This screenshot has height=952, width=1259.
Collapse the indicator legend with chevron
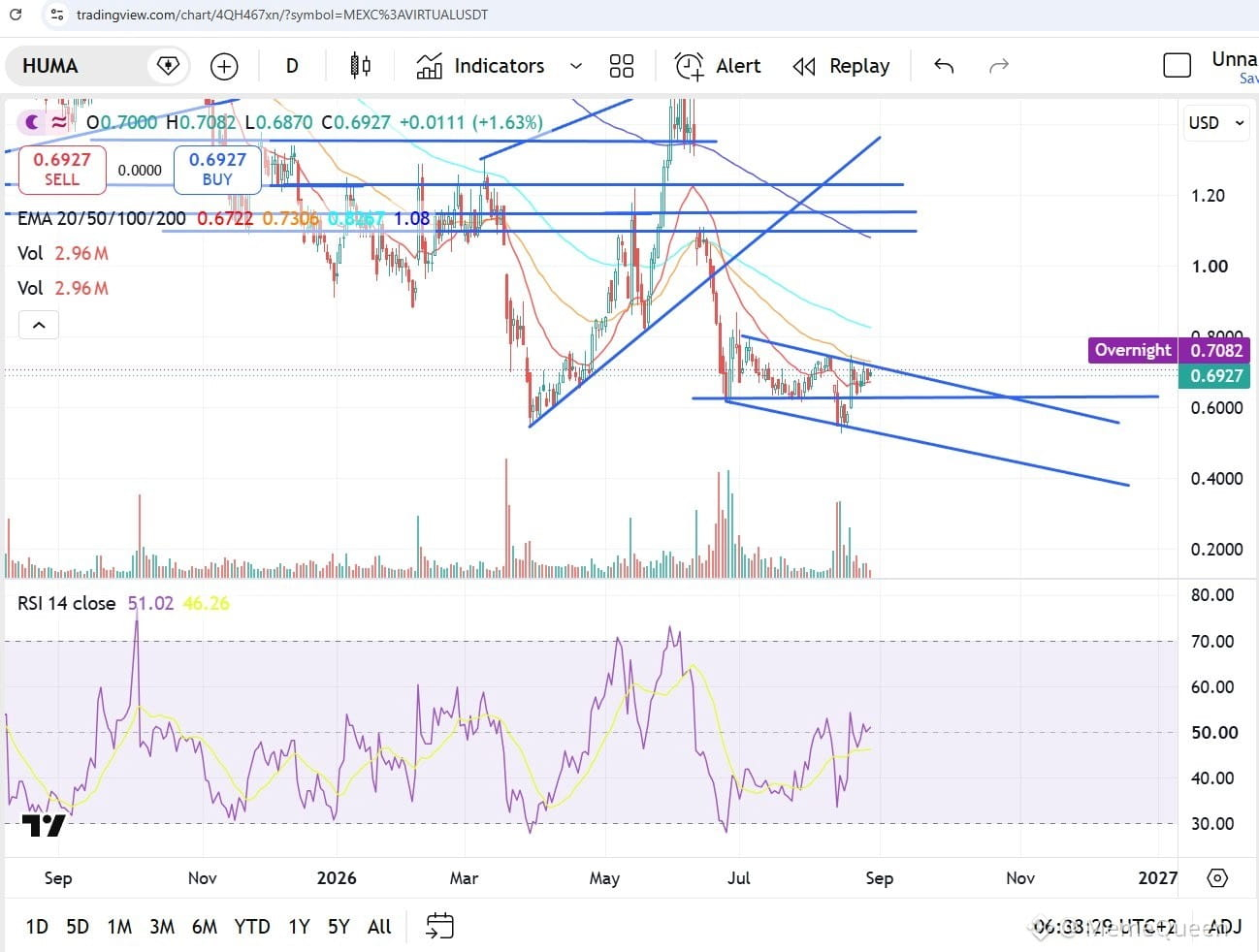pos(39,325)
